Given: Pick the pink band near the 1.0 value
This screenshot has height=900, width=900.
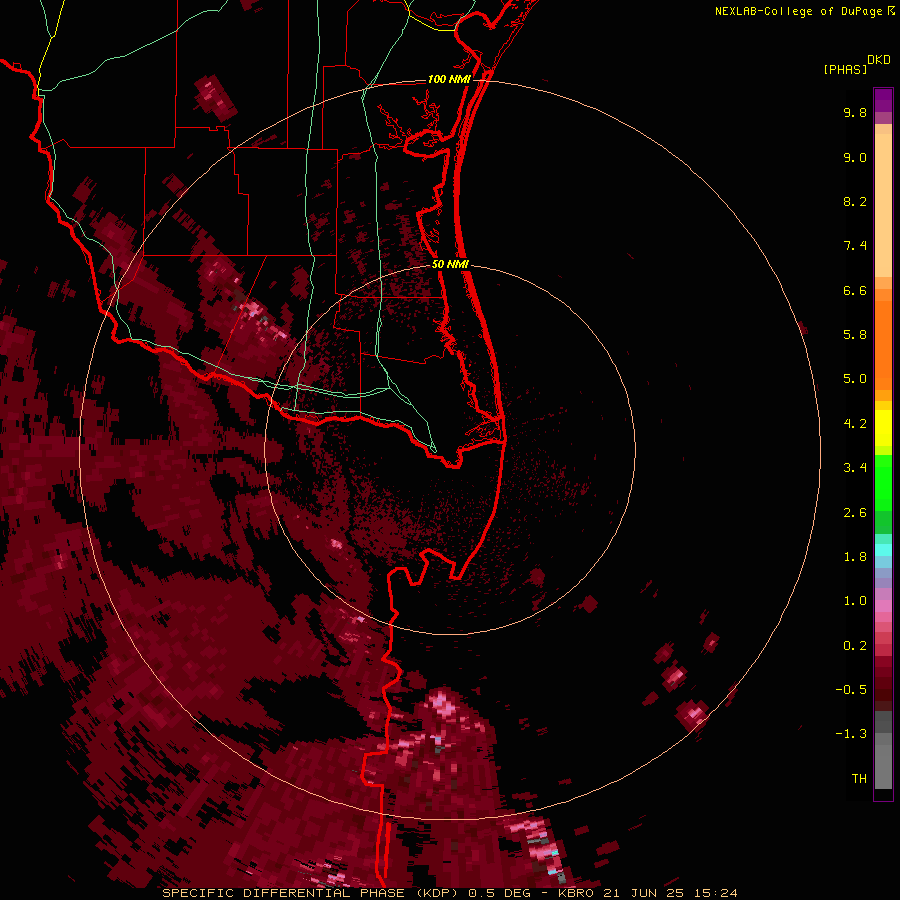Looking at the screenshot, I should 883,606.
